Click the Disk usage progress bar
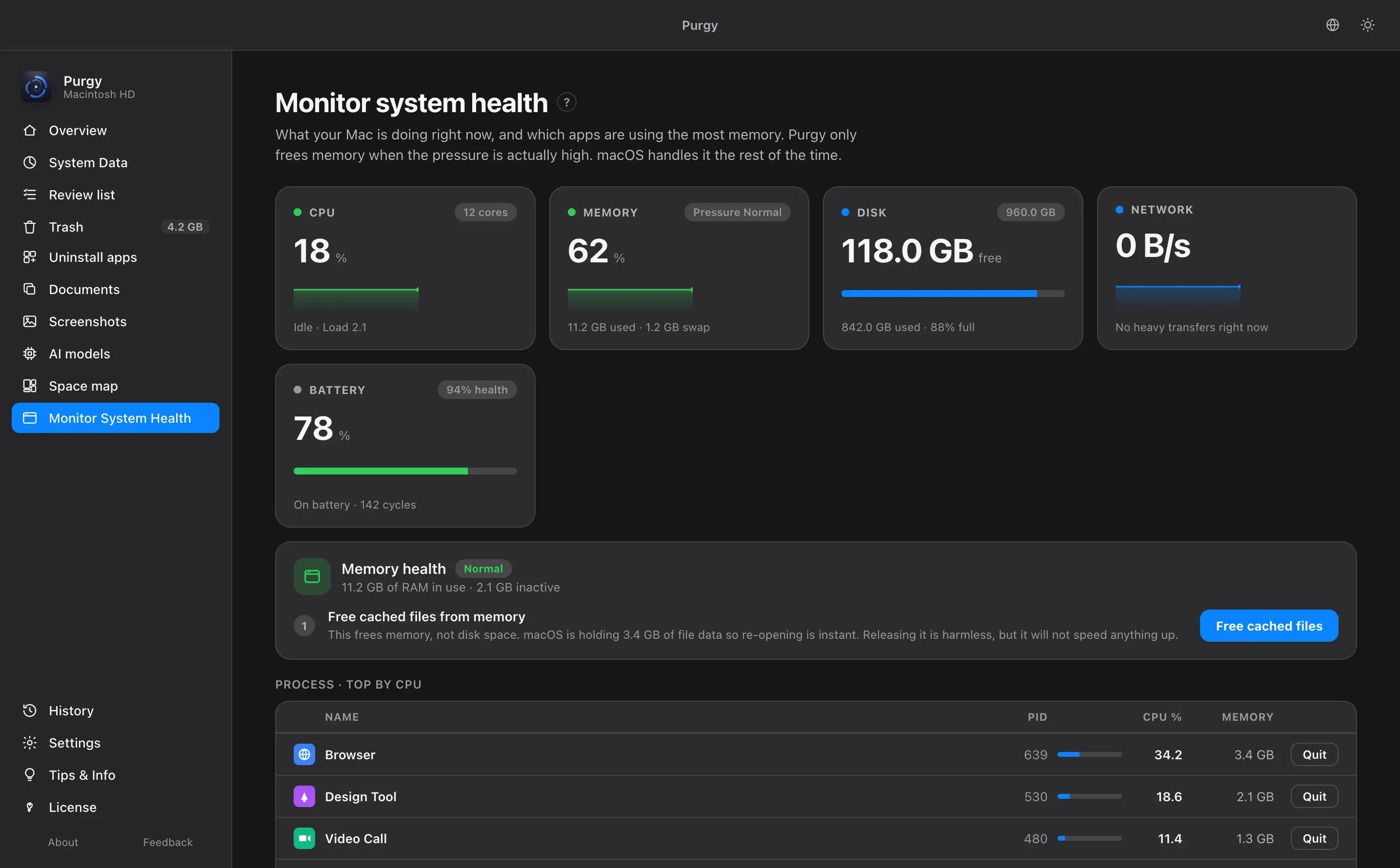1400x868 pixels. [953, 294]
